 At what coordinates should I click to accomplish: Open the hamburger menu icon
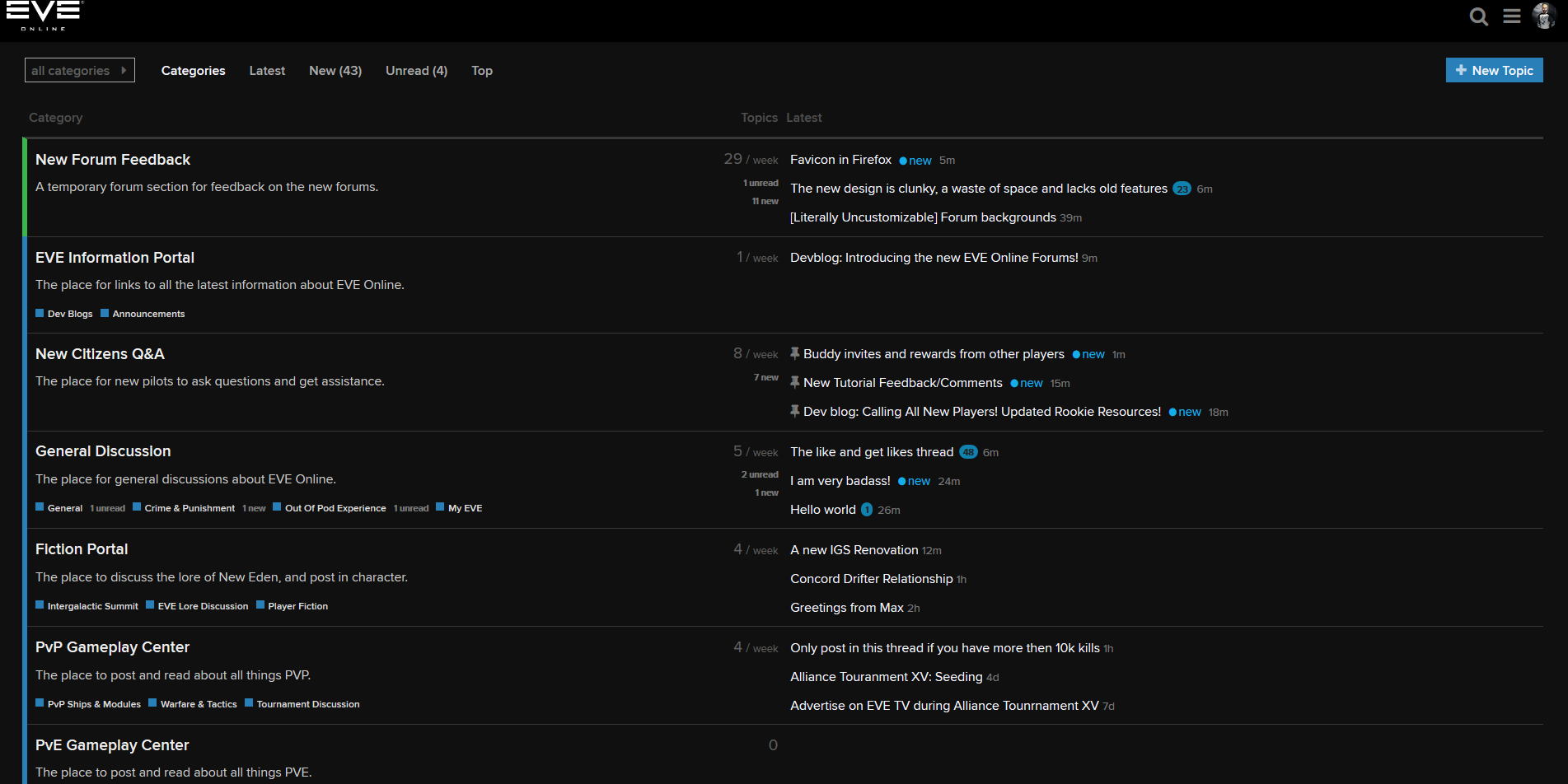(1512, 16)
